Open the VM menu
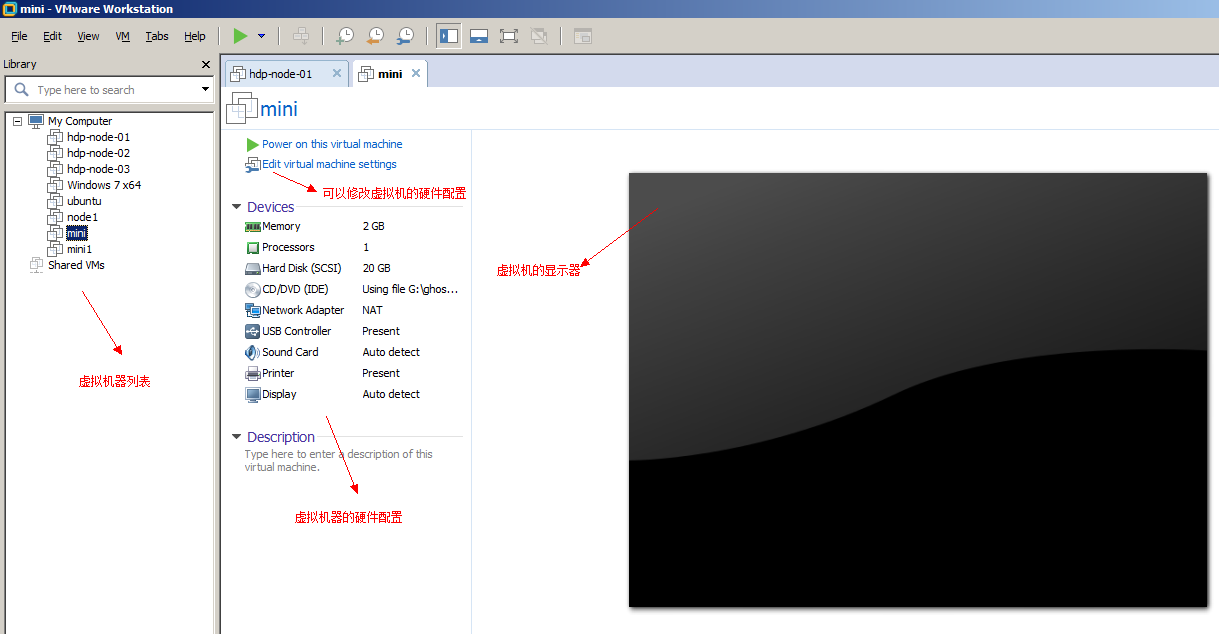The image size is (1219, 634). pyautogui.click(x=123, y=36)
